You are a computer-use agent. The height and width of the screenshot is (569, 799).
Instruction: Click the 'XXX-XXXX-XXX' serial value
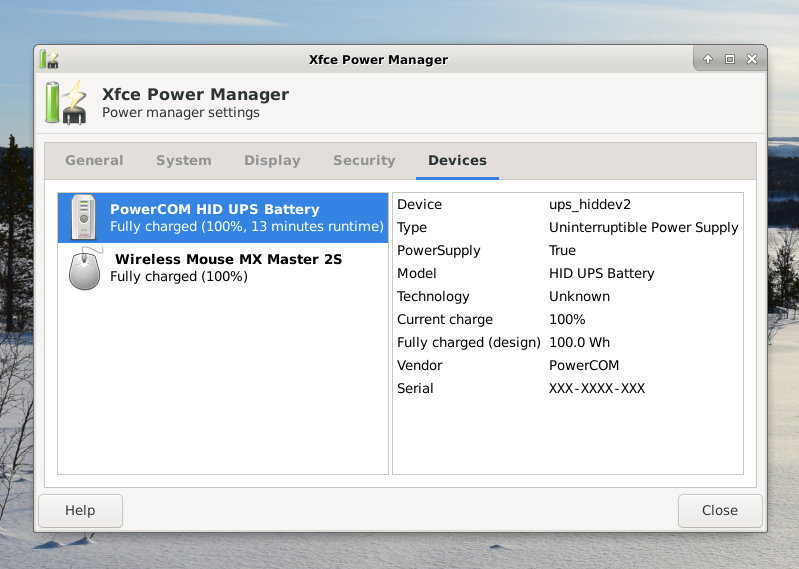(x=597, y=388)
